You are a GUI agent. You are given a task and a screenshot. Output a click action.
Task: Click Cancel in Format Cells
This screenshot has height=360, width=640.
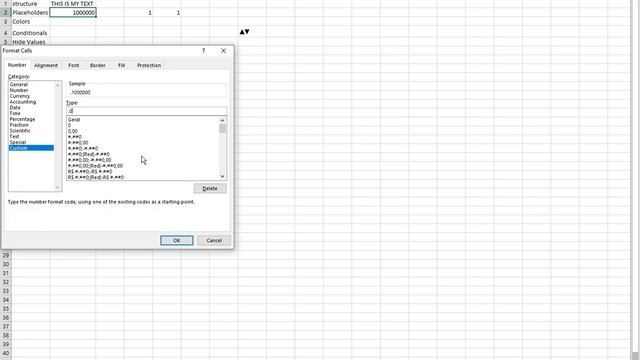214,240
